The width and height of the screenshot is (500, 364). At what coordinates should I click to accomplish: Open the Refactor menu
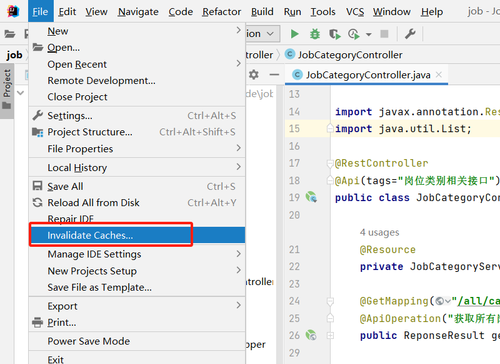coord(221,12)
